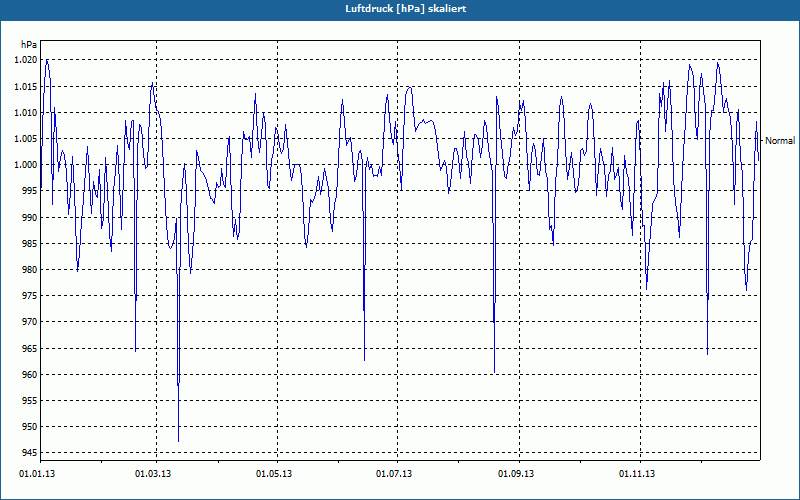Viewport: 800px width, 500px height.
Task: Click the 'Normal' marker label
Action: point(780,141)
